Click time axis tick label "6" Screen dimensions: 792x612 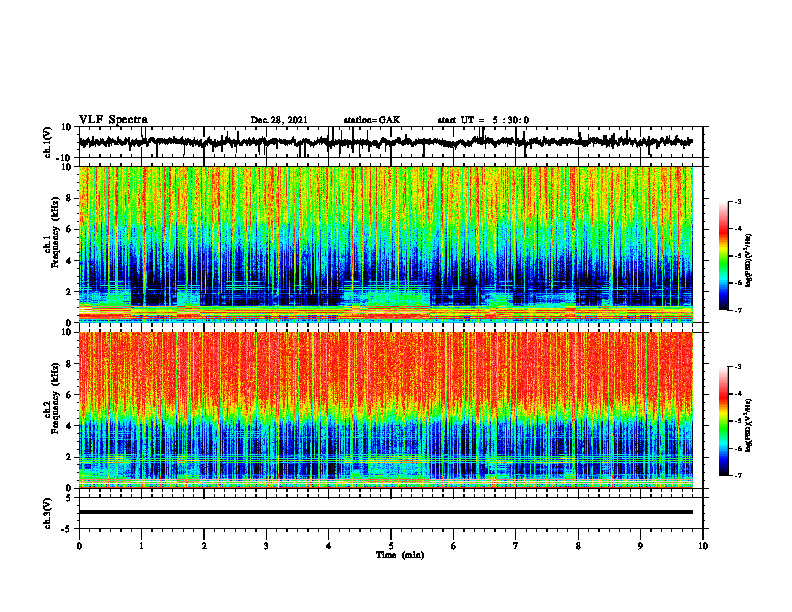point(454,546)
